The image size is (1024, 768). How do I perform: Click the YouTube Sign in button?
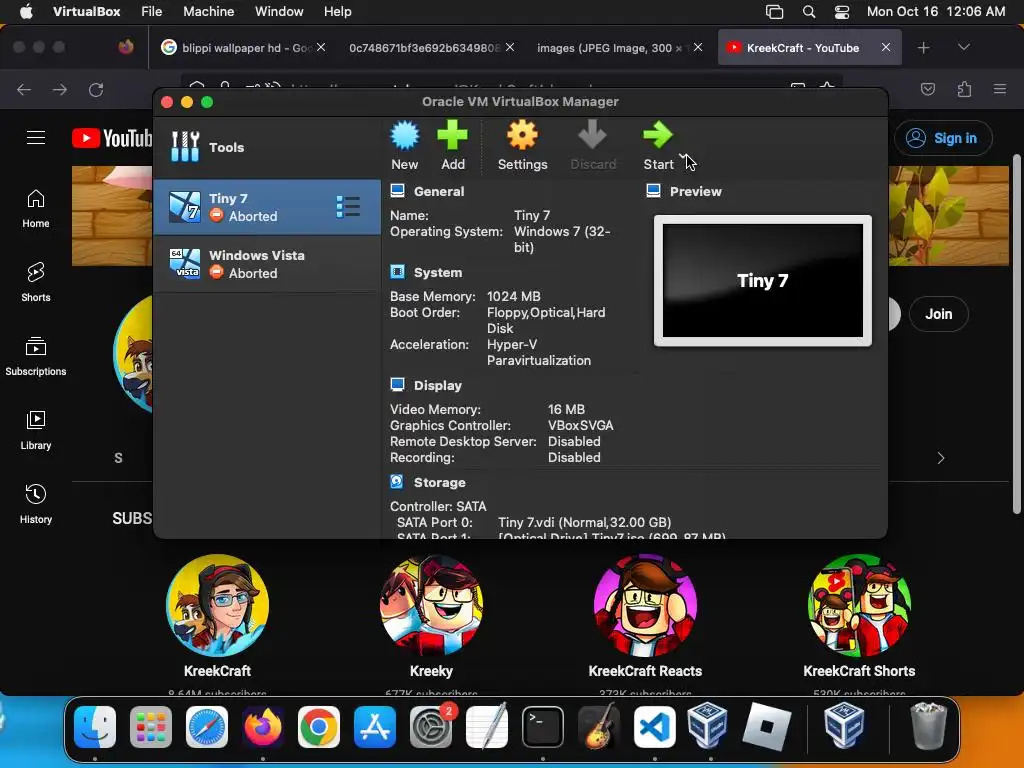tap(943, 138)
